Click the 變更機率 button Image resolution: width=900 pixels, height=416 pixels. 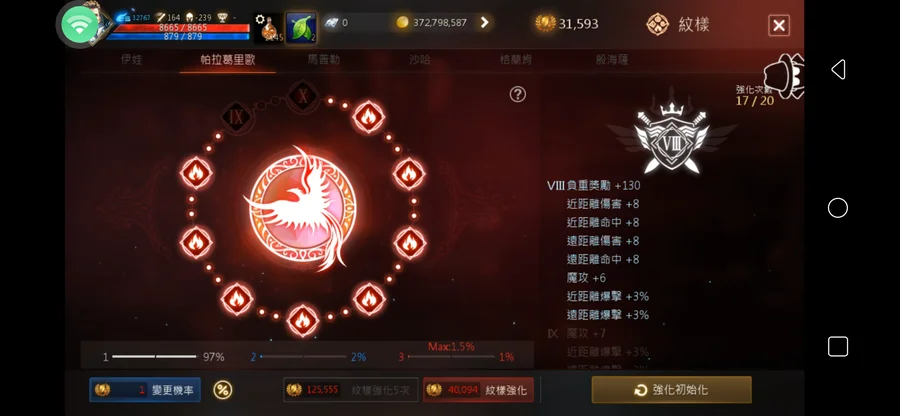coord(145,390)
